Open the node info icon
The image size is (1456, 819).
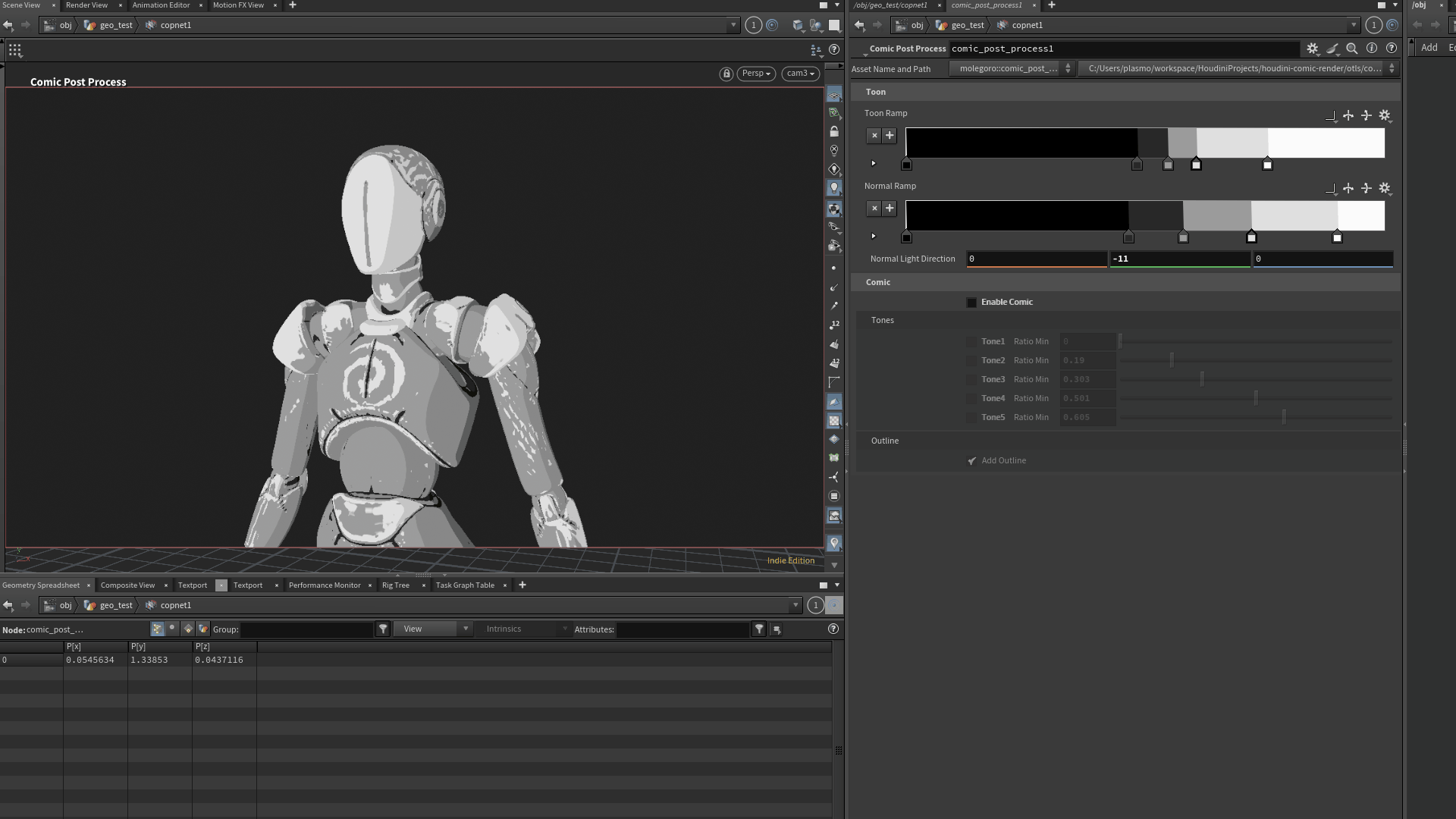(x=1372, y=49)
